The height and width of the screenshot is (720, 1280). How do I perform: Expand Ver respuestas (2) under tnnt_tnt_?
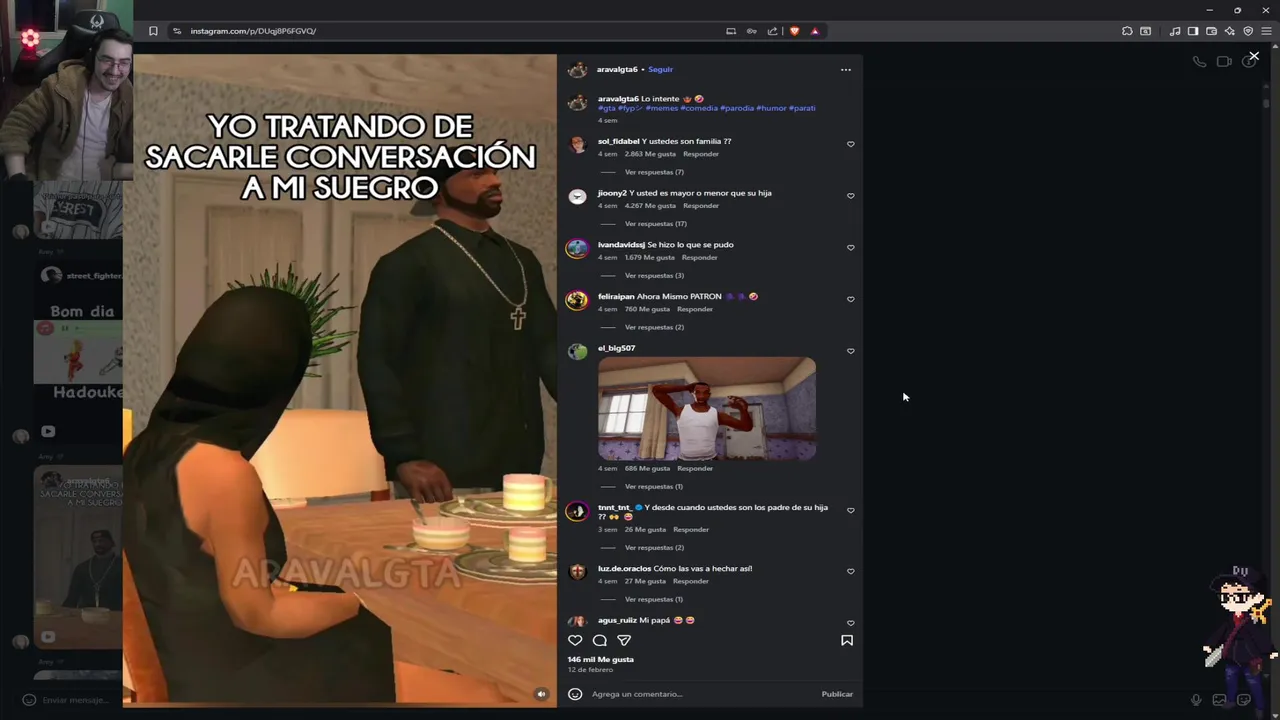[x=654, y=548]
